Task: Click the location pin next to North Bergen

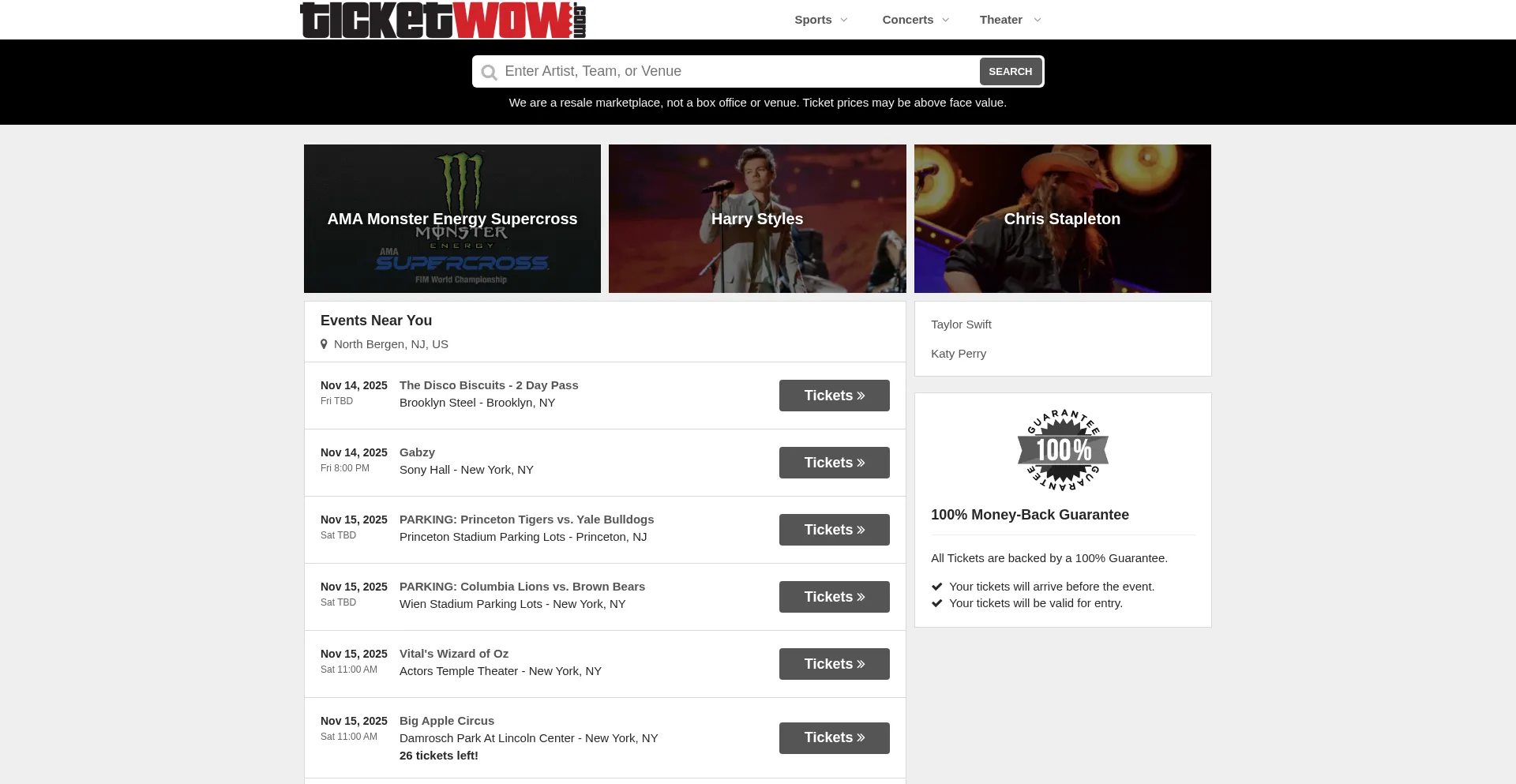Action: coord(324,344)
